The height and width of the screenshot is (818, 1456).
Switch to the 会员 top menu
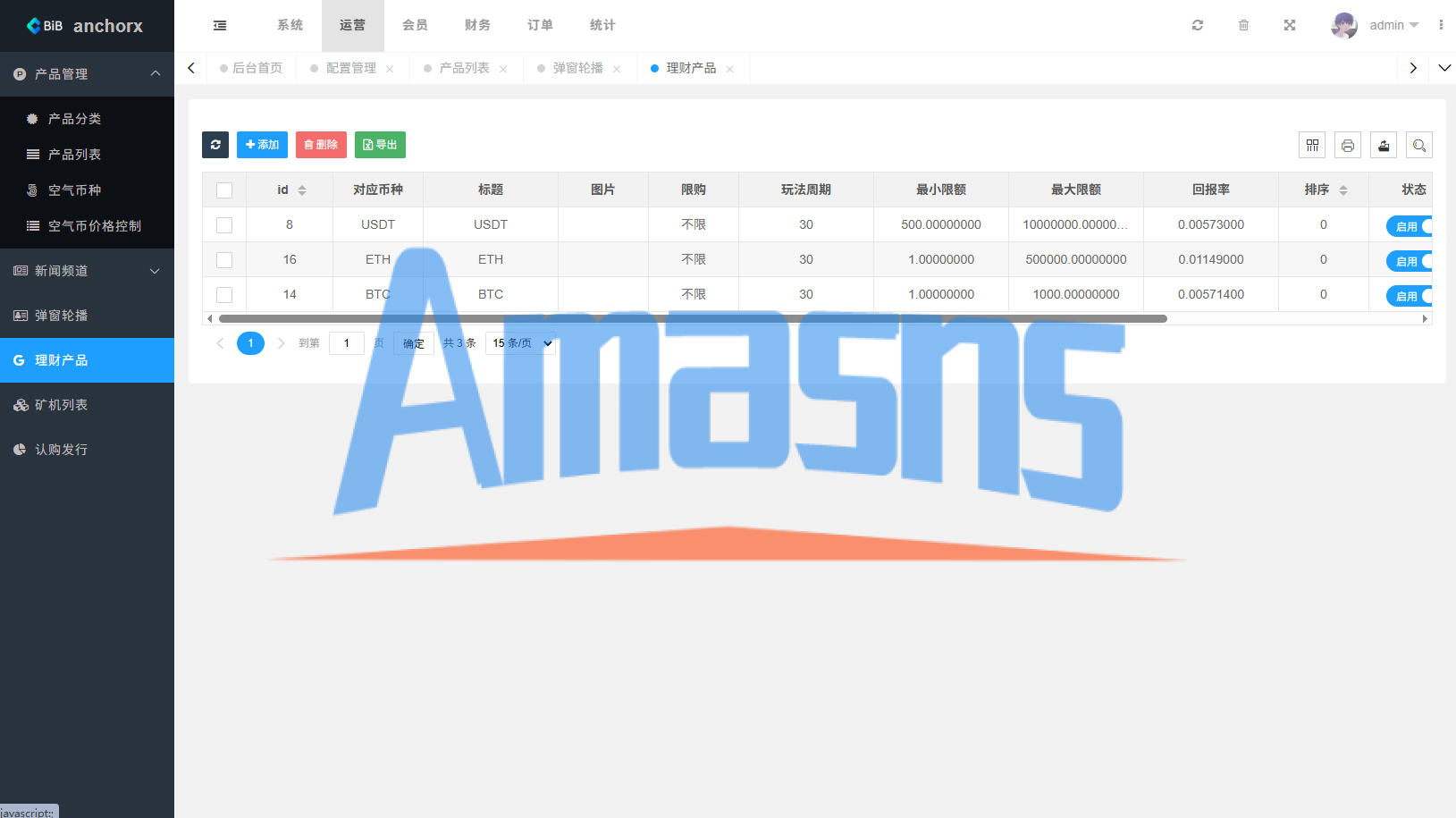coord(415,25)
